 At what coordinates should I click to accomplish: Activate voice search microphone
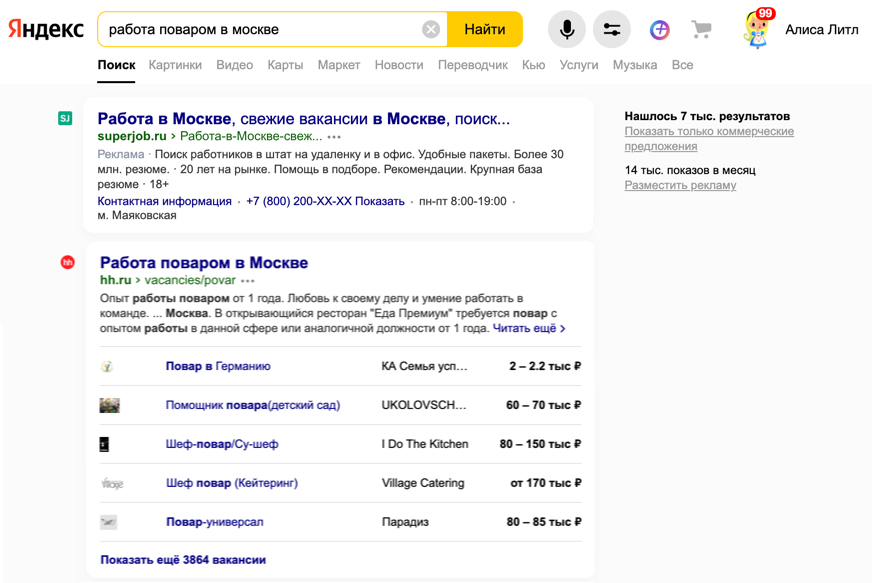(567, 30)
